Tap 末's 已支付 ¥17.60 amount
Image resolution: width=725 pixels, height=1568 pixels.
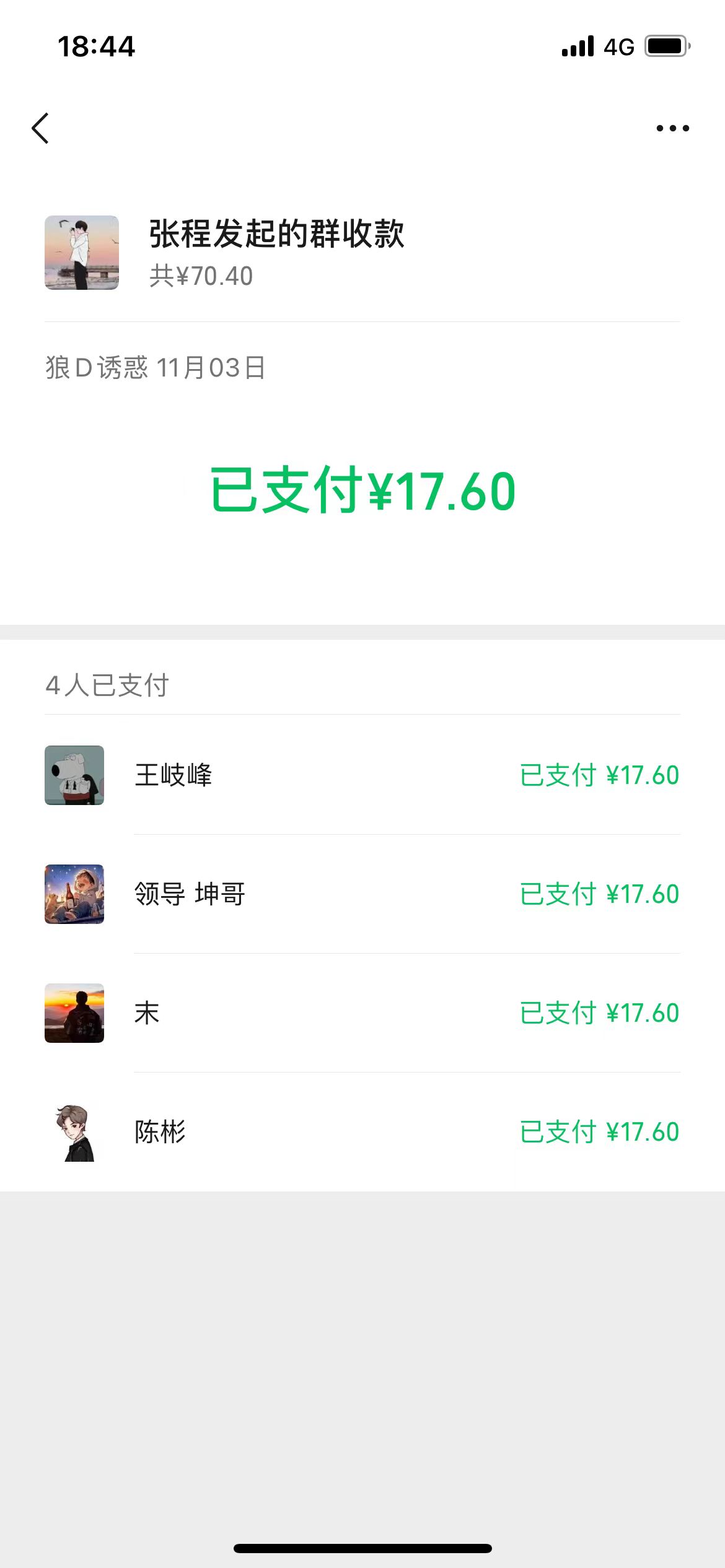pyautogui.click(x=599, y=1013)
